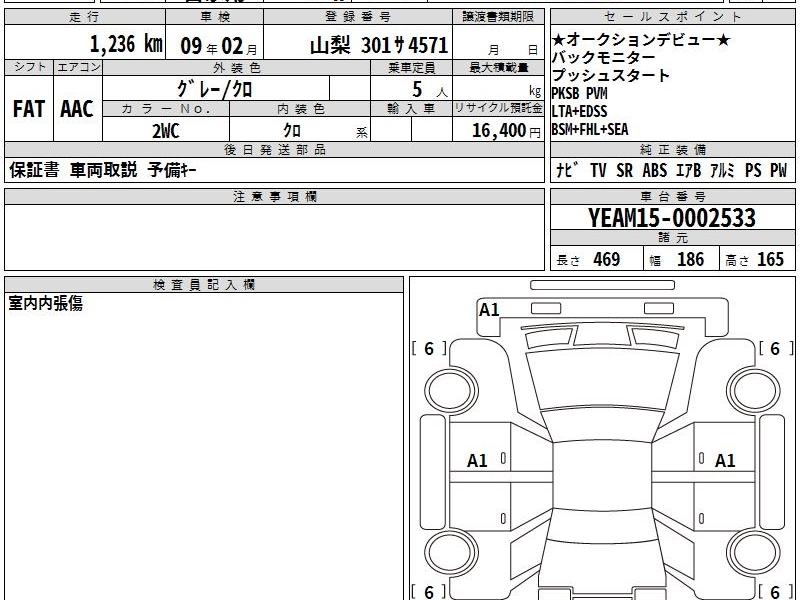The height and width of the screenshot is (600, 800).
Task: Select プッシュスタート sales point line
Action: (x=610, y=76)
